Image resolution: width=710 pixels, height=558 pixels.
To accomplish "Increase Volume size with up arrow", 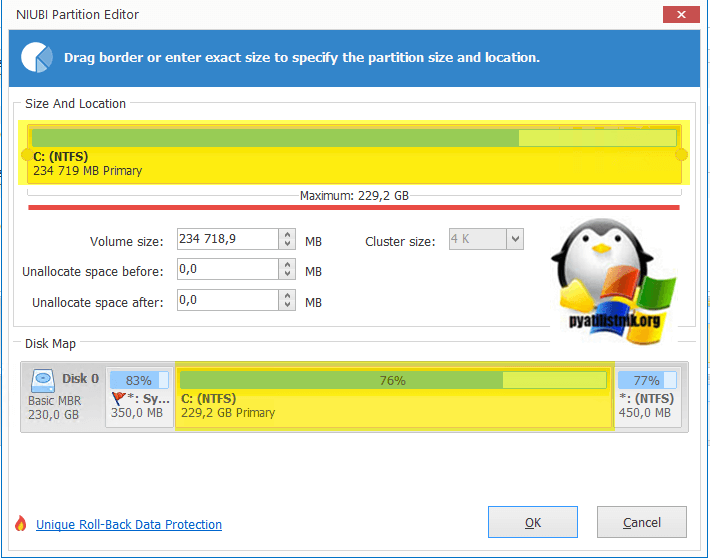I will tap(287, 234).
